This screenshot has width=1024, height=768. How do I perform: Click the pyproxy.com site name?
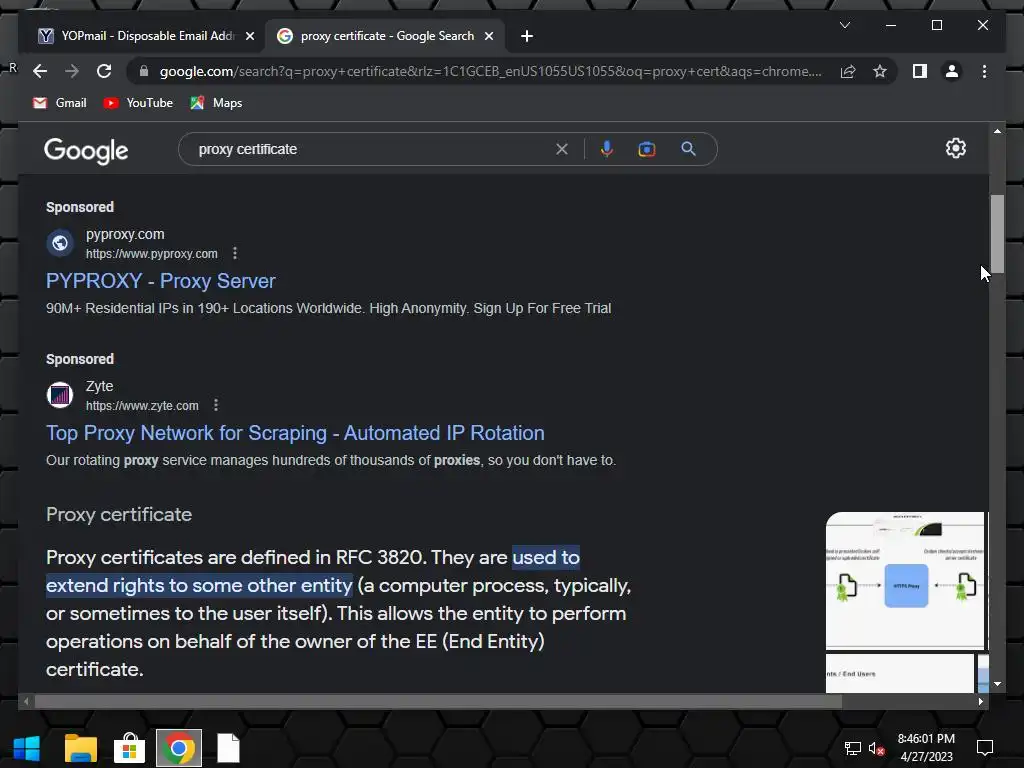[x=125, y=234]
